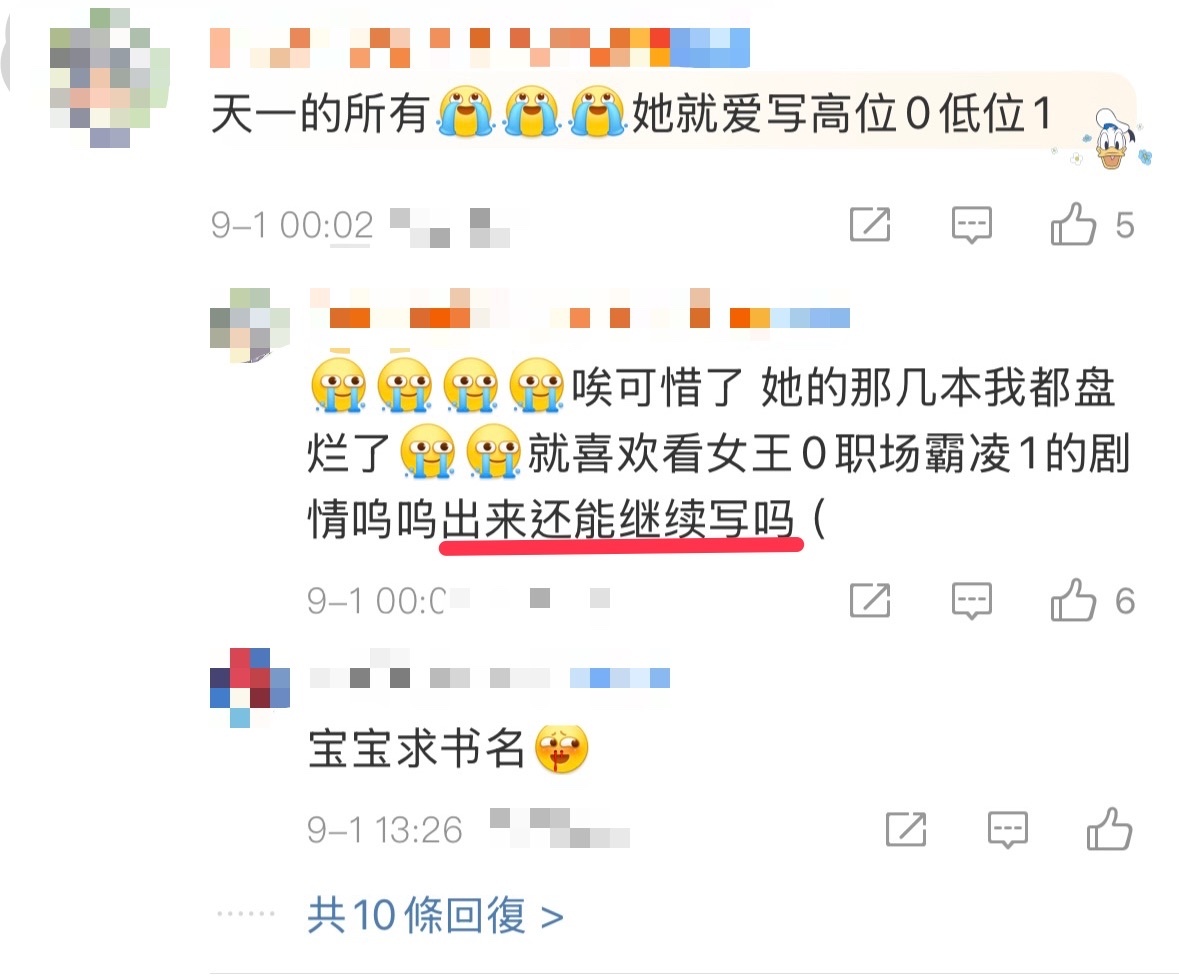Open the second commenter's avatar
This screenshot has width=1179, height=978.
[x=250, y=325]
